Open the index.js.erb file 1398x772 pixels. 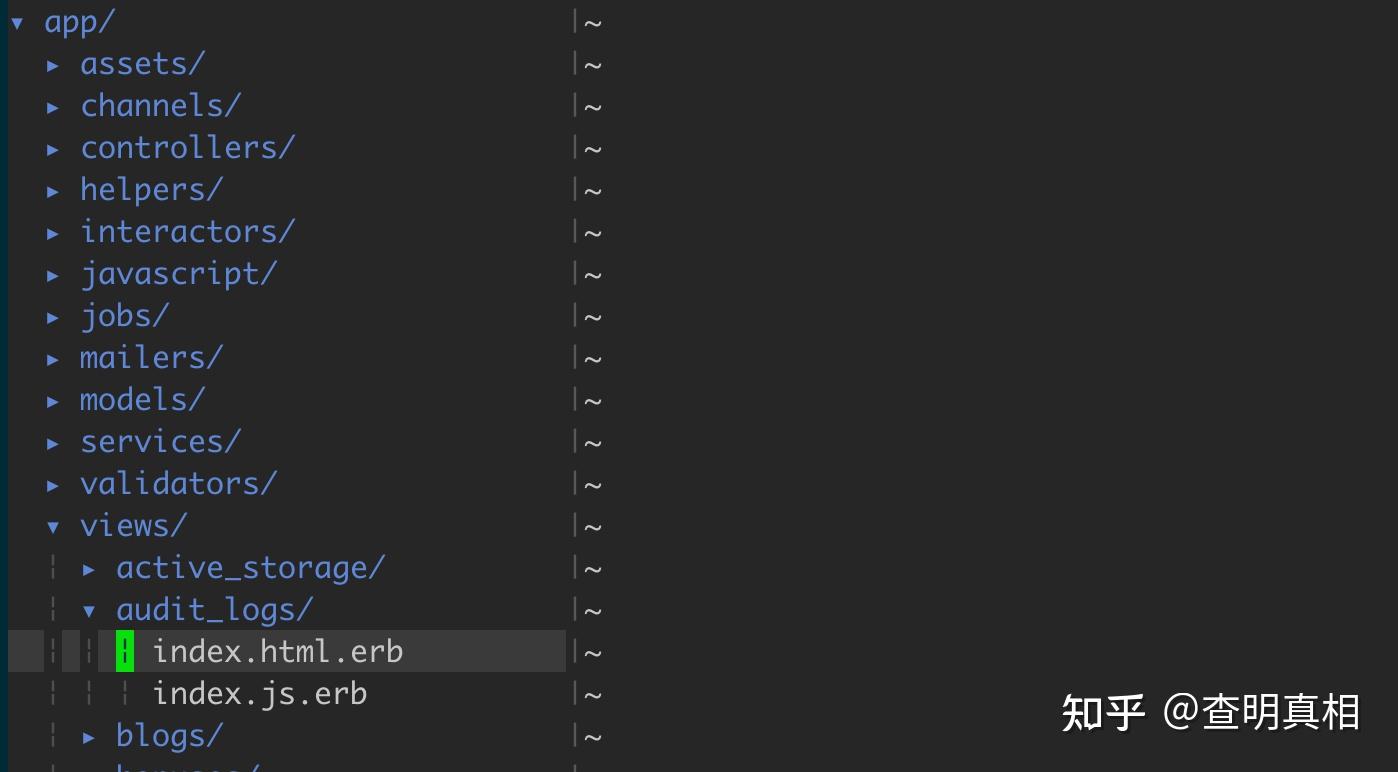point(260,694)
